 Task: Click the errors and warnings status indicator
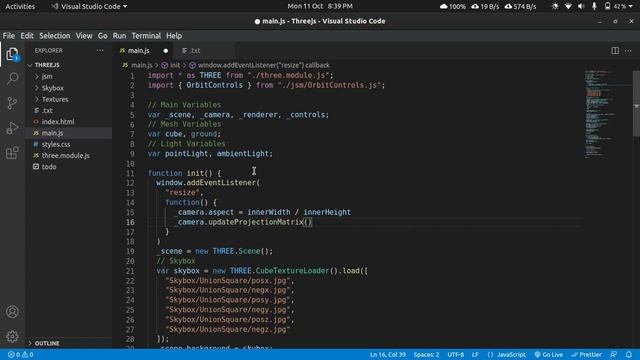pos(20,355)
